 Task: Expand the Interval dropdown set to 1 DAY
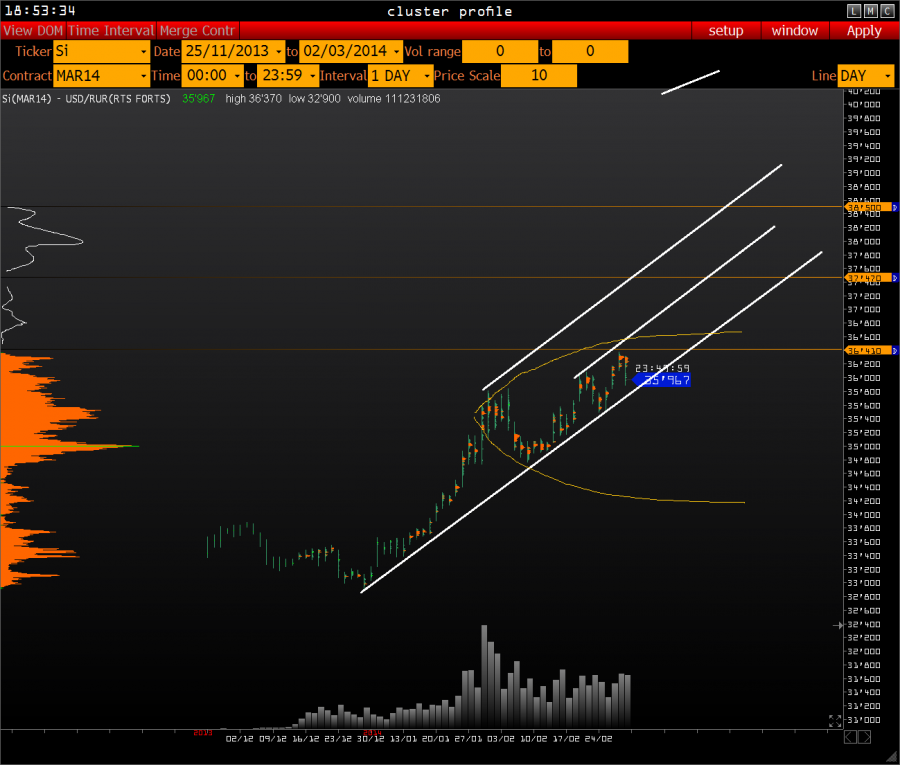(x=400, y=76)
